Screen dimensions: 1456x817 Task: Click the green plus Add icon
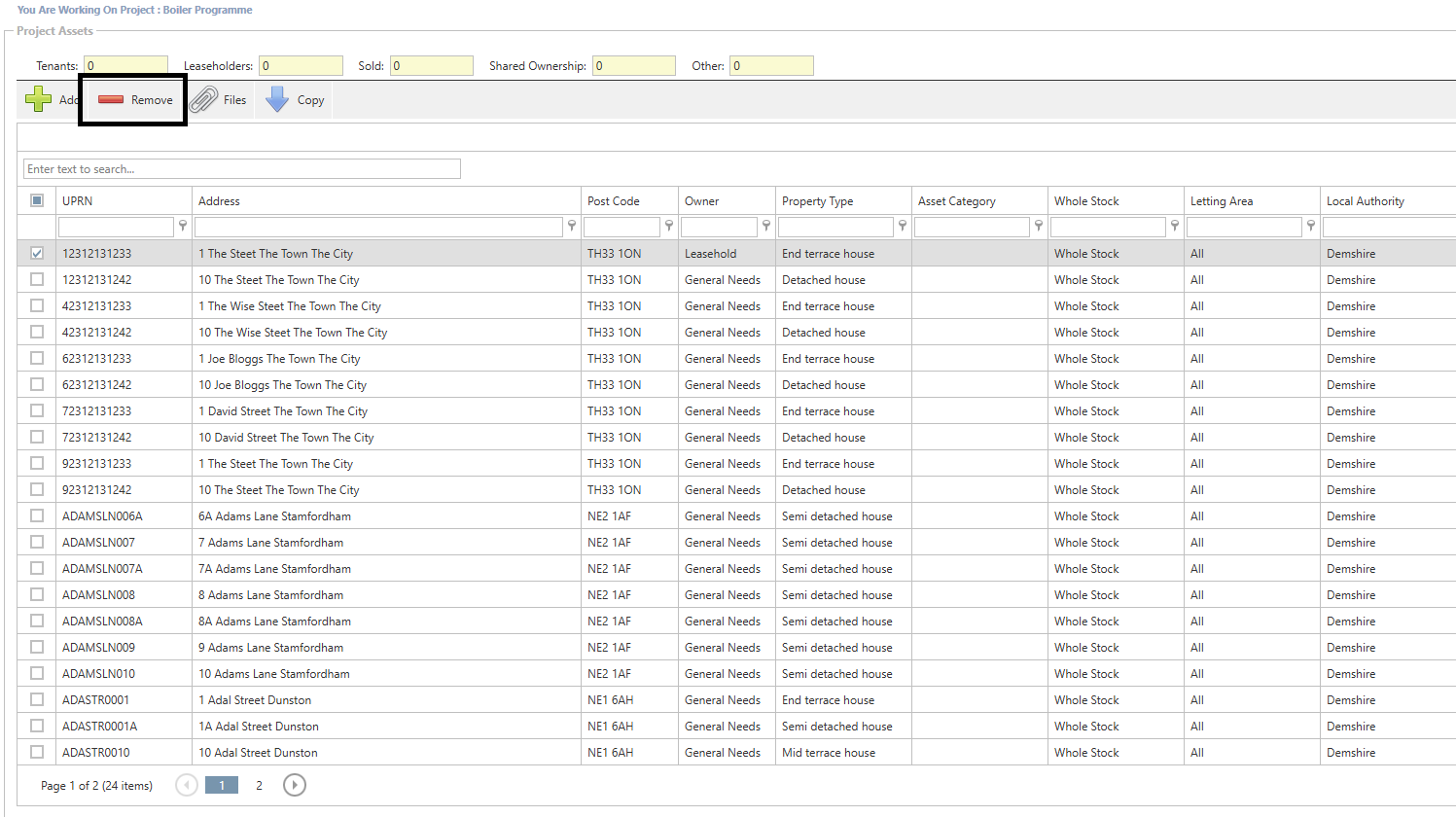(x=39, y=99)
